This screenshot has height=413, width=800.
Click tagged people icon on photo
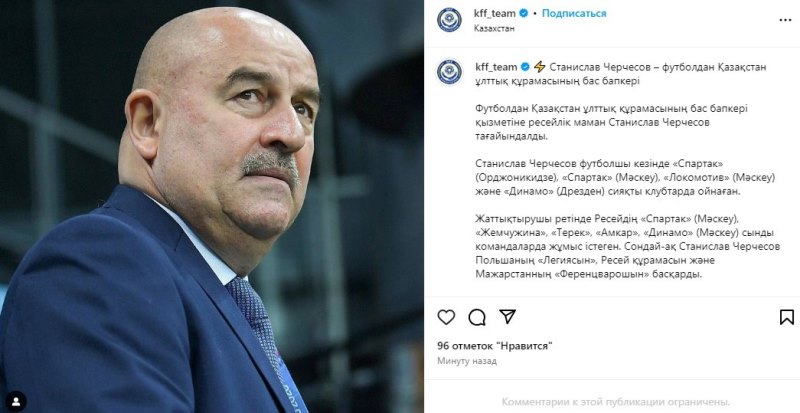point(16,402)
